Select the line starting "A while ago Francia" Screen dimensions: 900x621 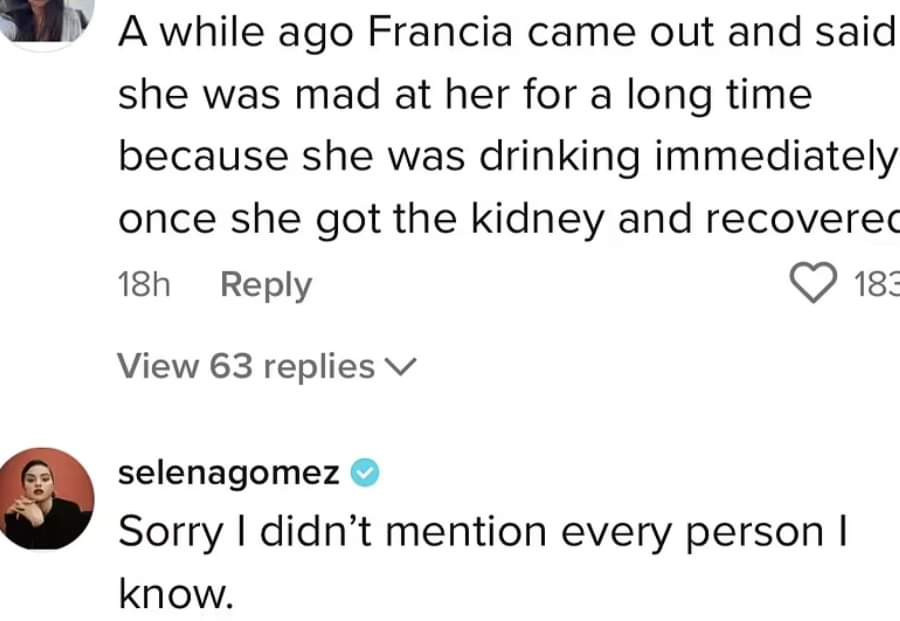tap(507, 32)
